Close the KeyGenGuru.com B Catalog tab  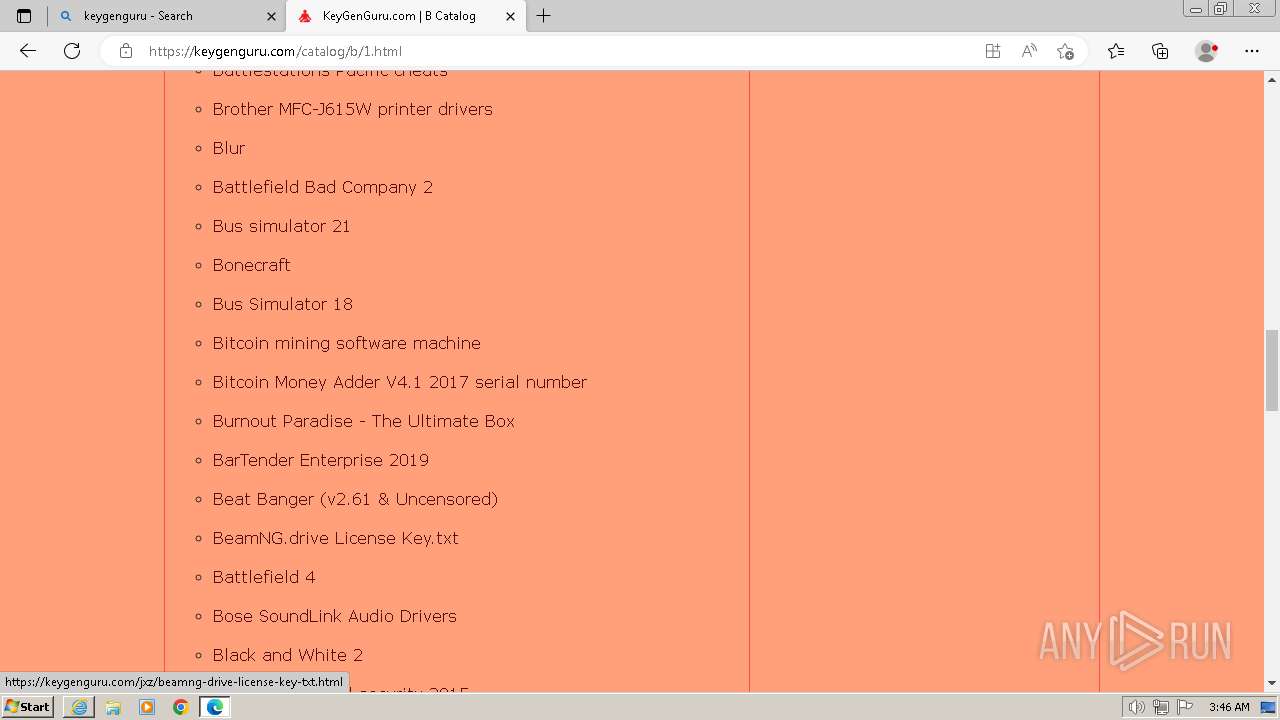[x=511, y=16]
